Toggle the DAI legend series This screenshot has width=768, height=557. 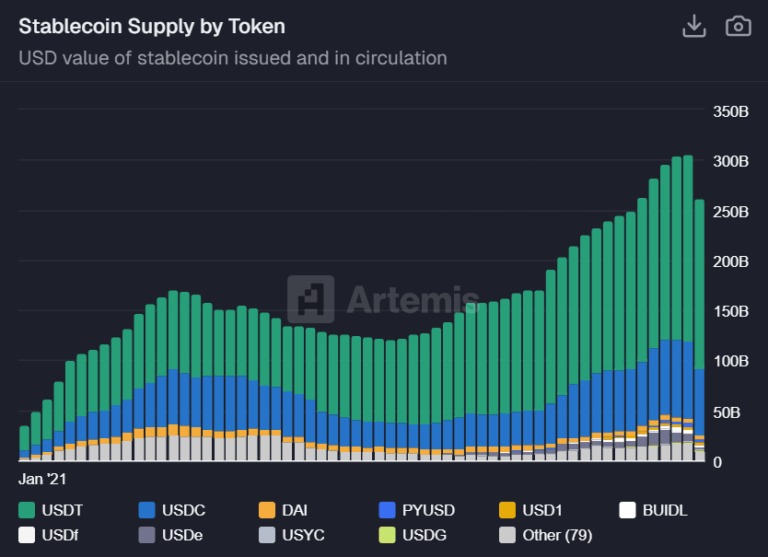pyautogui.click(x=283, y=510)
